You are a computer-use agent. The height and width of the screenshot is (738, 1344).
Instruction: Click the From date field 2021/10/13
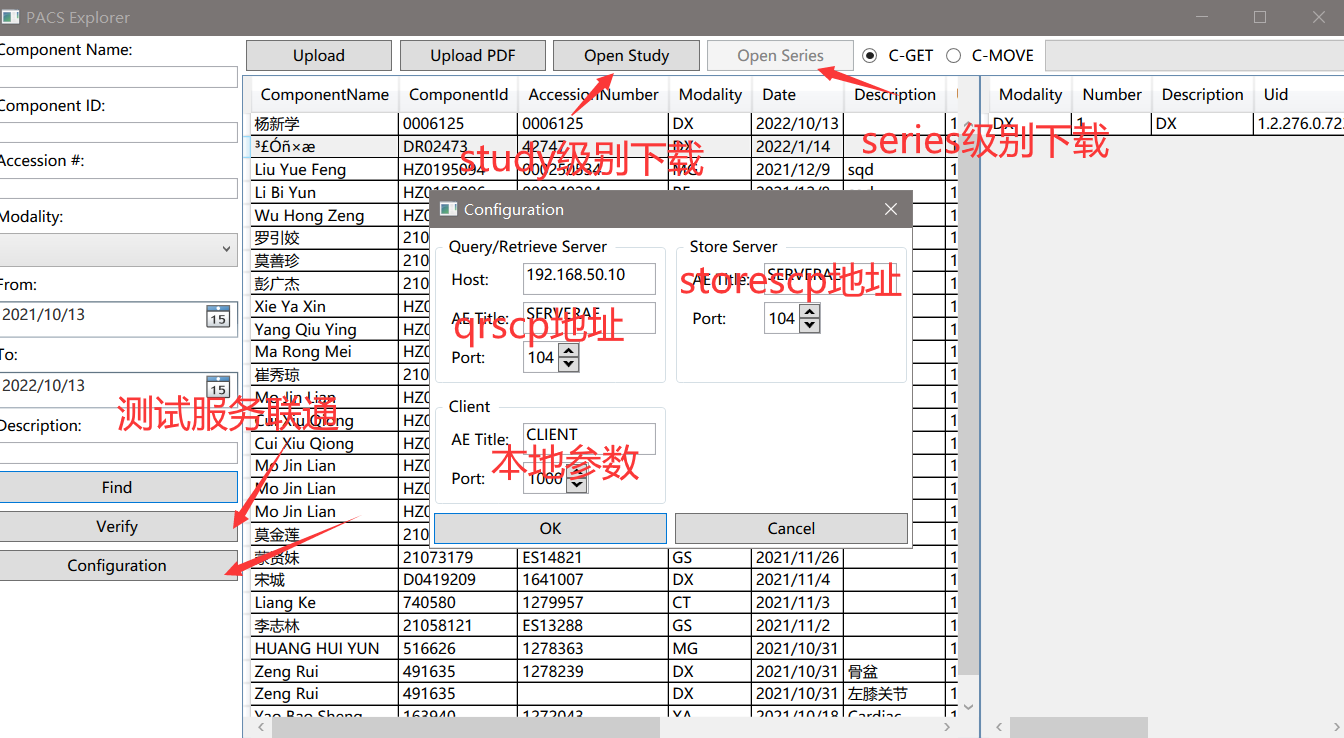coord(102,316)
